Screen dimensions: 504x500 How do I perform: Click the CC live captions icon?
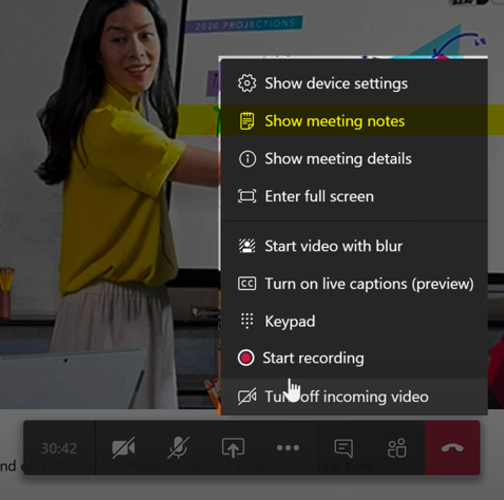click(247, 284)
